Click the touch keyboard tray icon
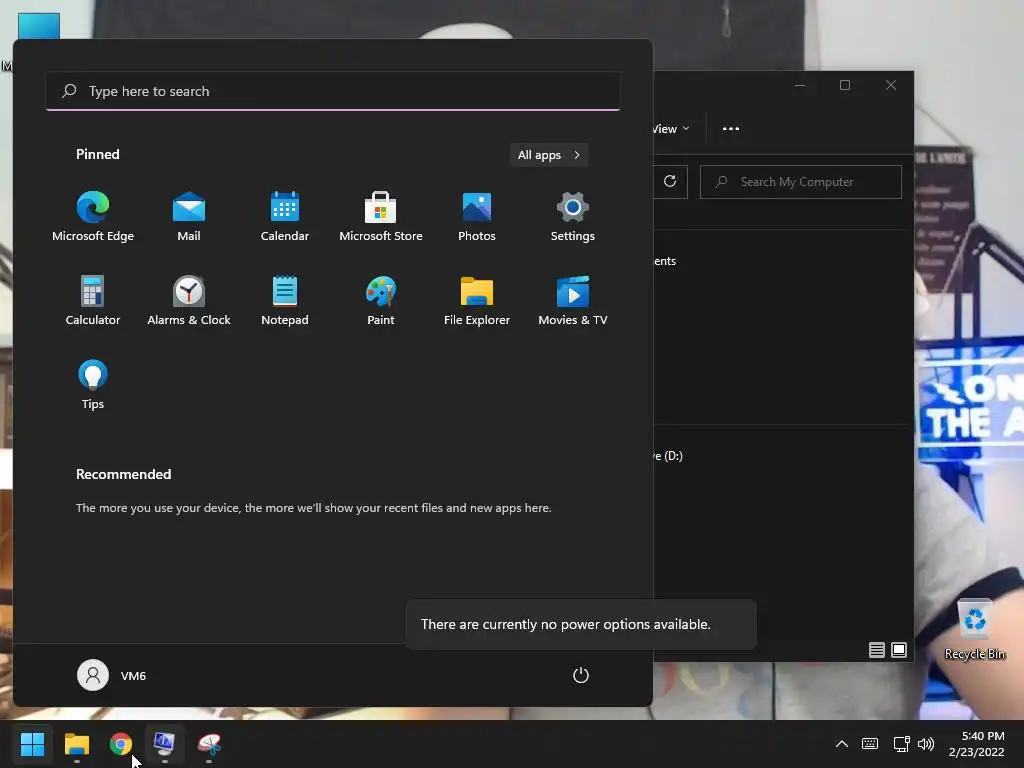 tap(870, 744)
